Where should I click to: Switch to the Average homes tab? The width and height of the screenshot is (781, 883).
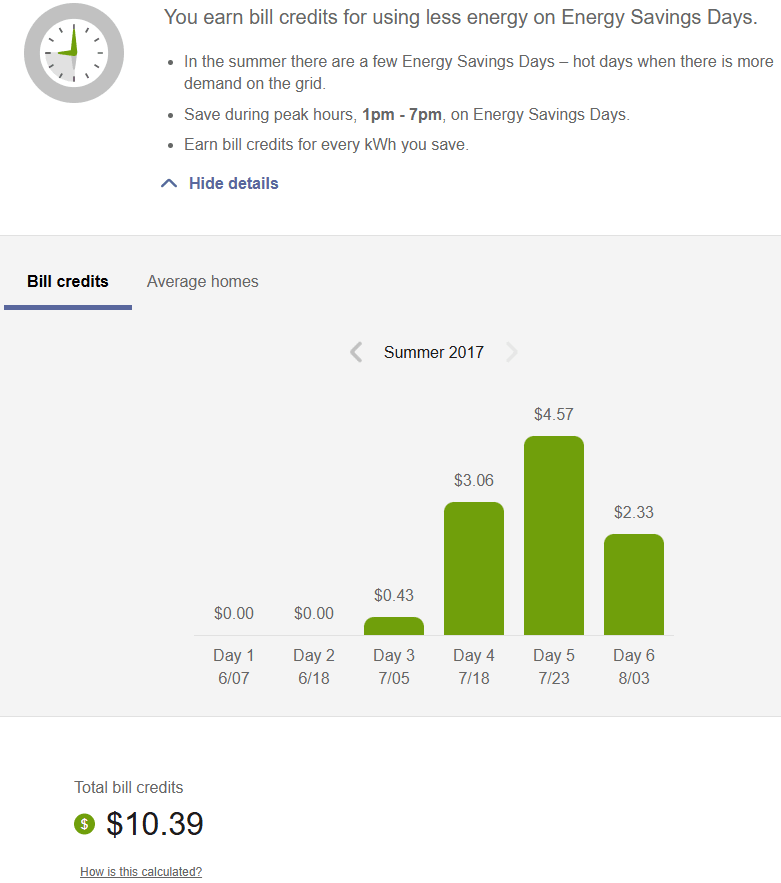pyautogui.click(x=202, y=281)
